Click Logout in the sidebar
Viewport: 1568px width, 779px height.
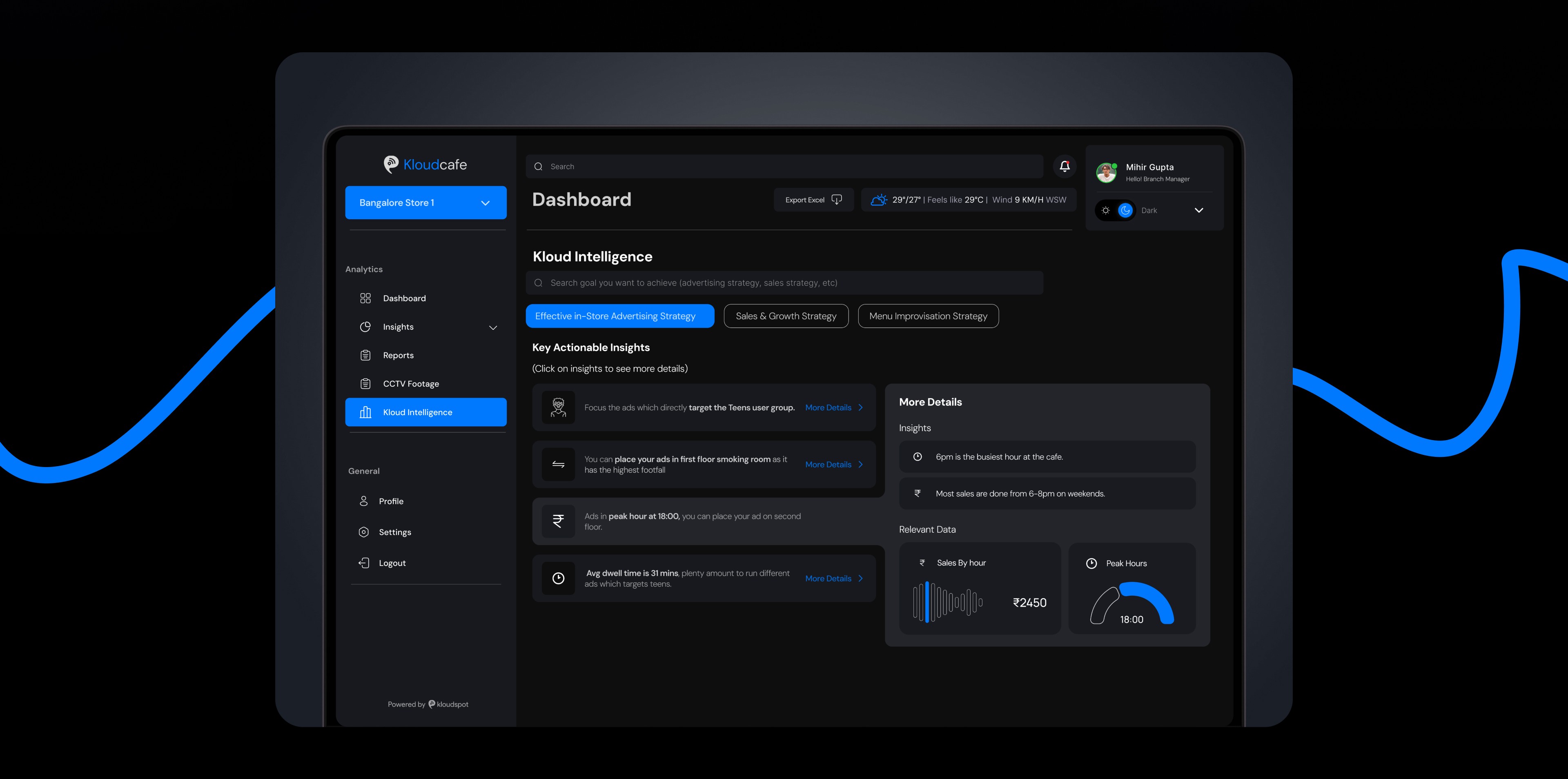coord(392,563)
